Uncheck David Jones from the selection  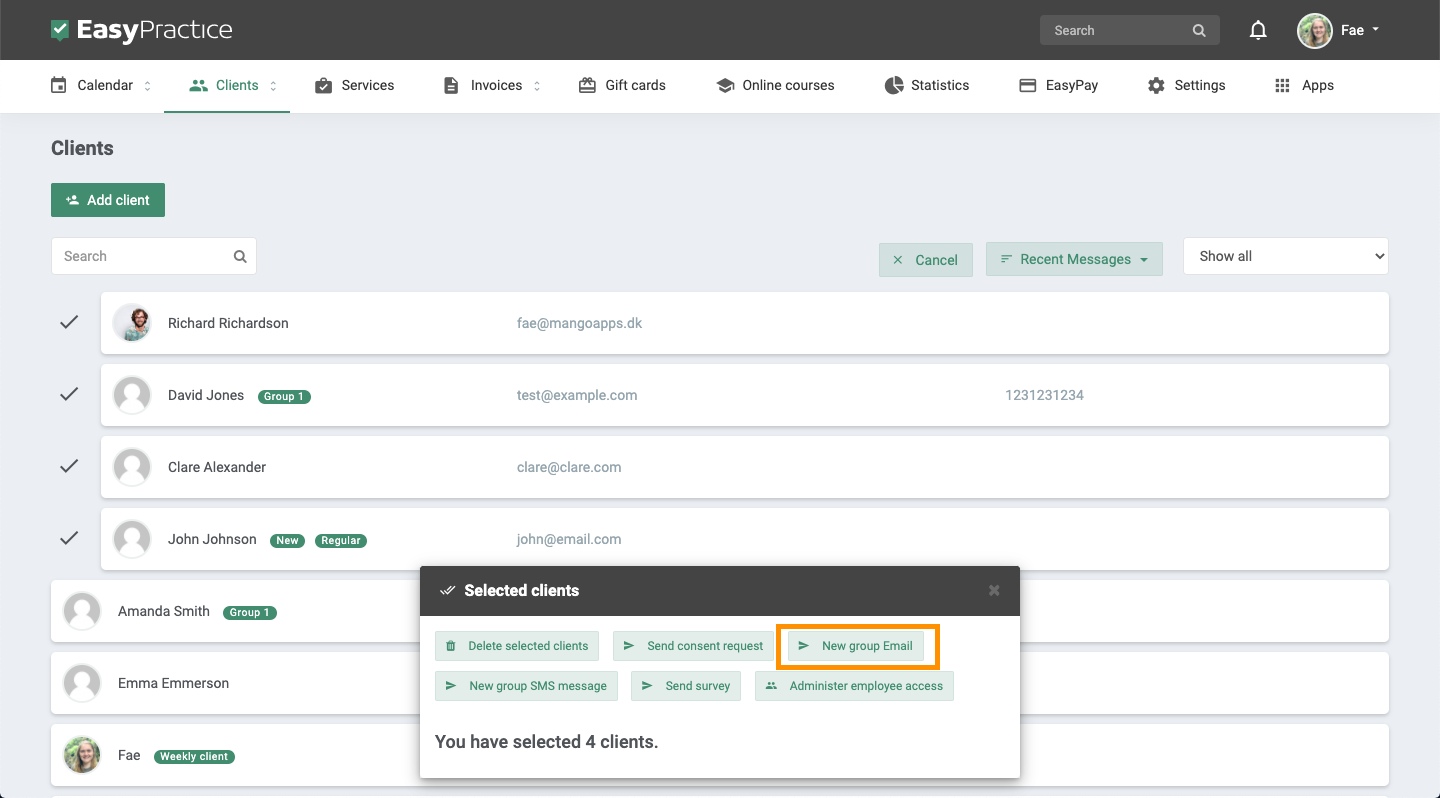[x=68, y=394]
